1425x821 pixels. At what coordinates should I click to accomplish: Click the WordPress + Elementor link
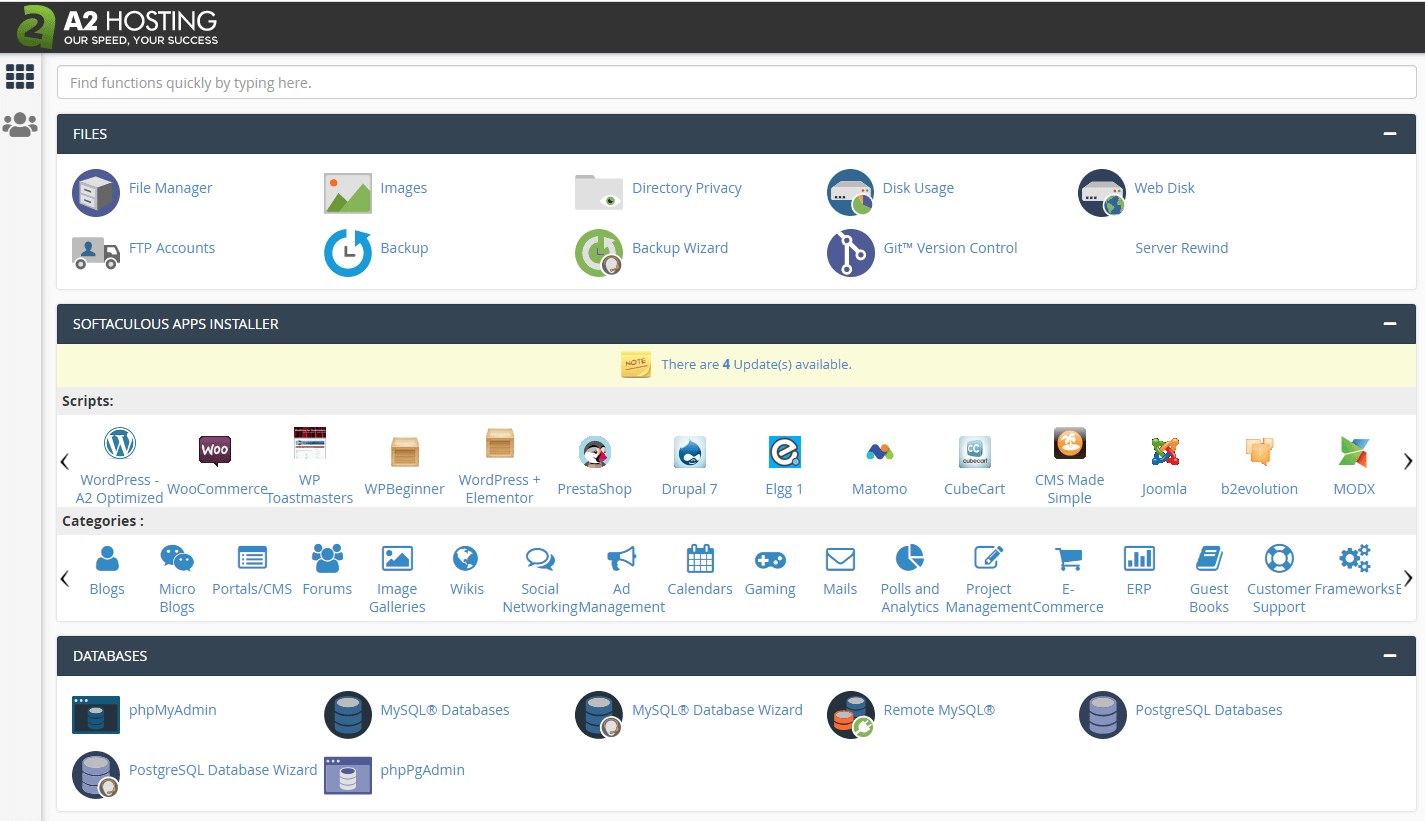point(499,489)
